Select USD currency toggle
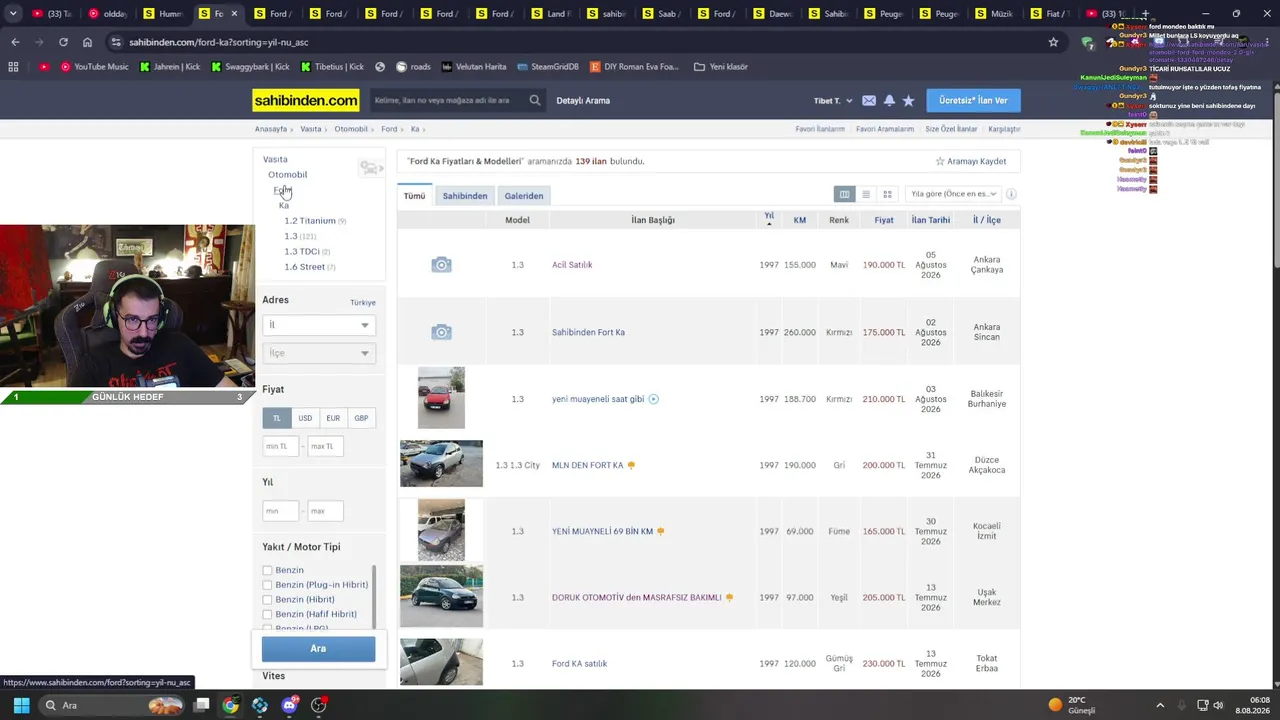The image size is (1280, 720). point(305,418)
